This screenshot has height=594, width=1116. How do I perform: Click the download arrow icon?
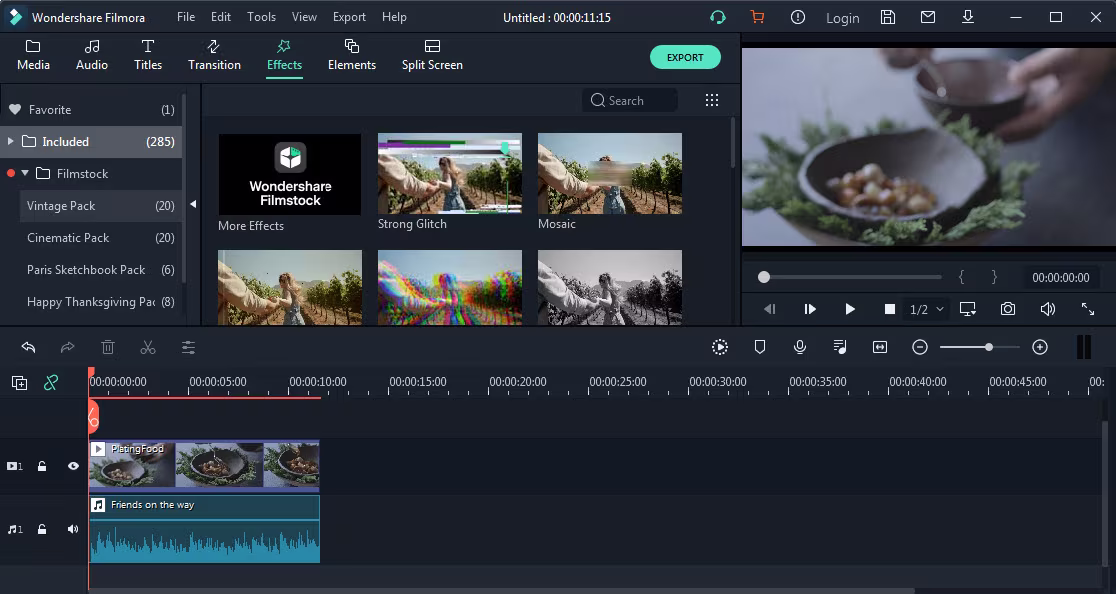pos(968,17)
